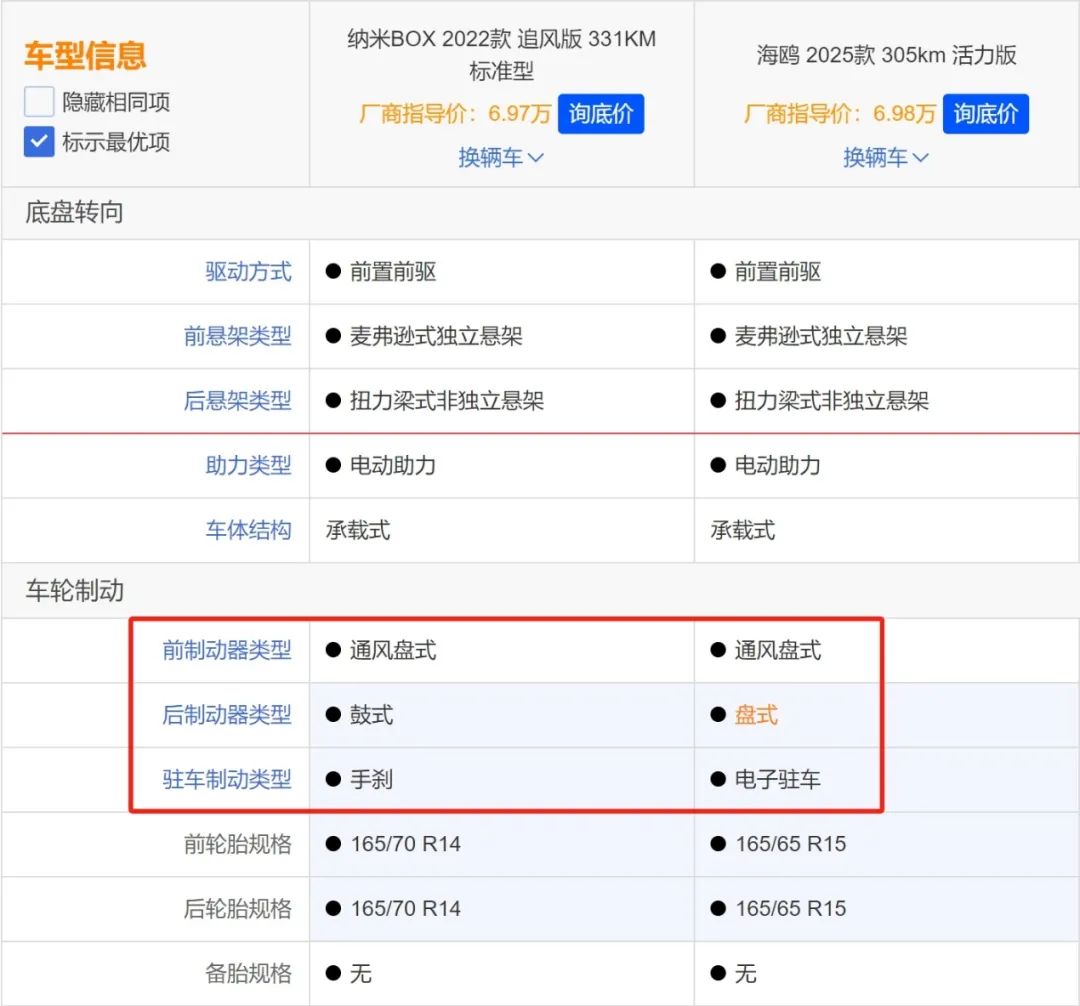Screen dimensions: 1080x1006
Task: Click 165/70 R14 in 前轮胎规格 row
Action: 406,844
